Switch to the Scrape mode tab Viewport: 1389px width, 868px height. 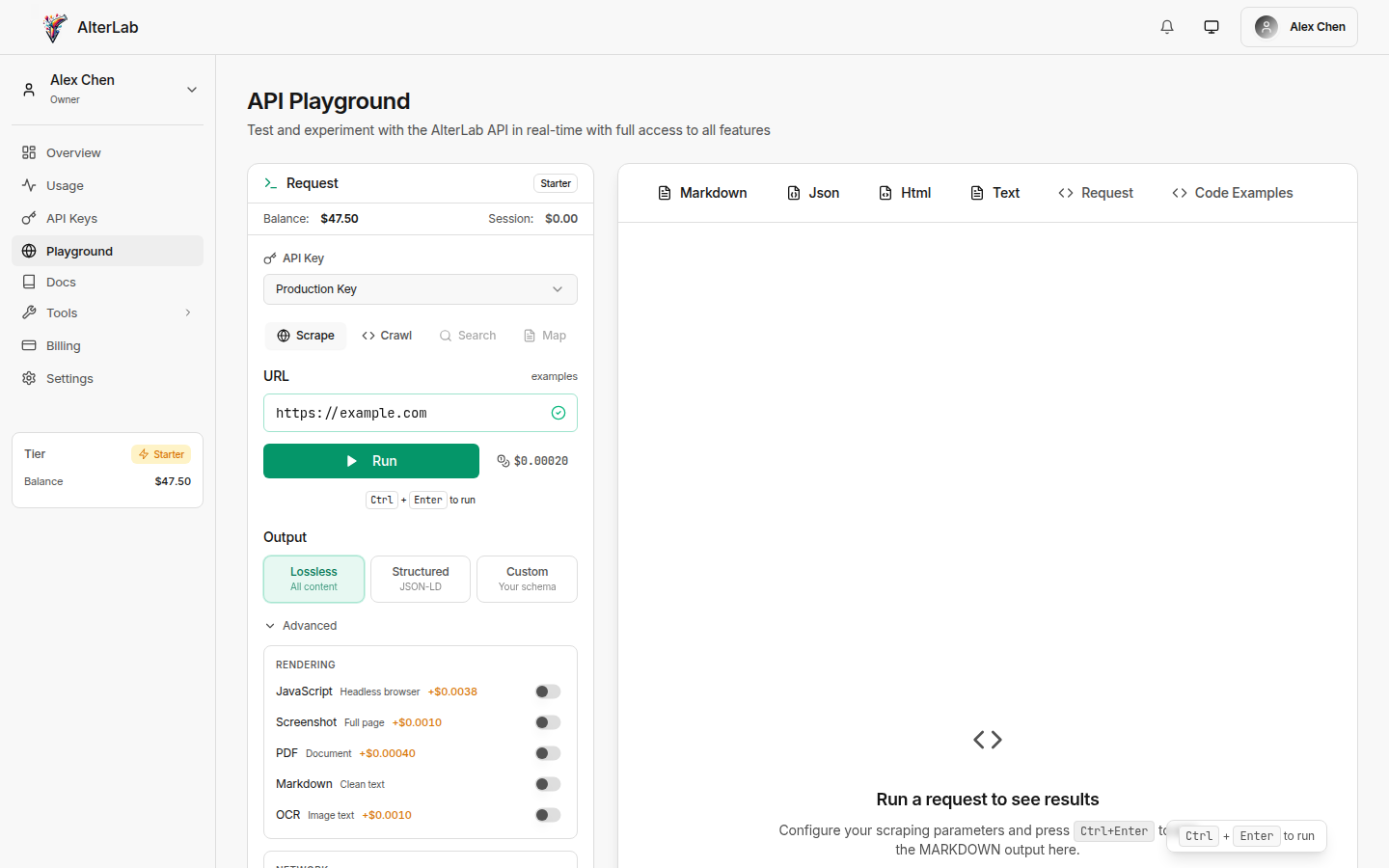pos(306,336)
